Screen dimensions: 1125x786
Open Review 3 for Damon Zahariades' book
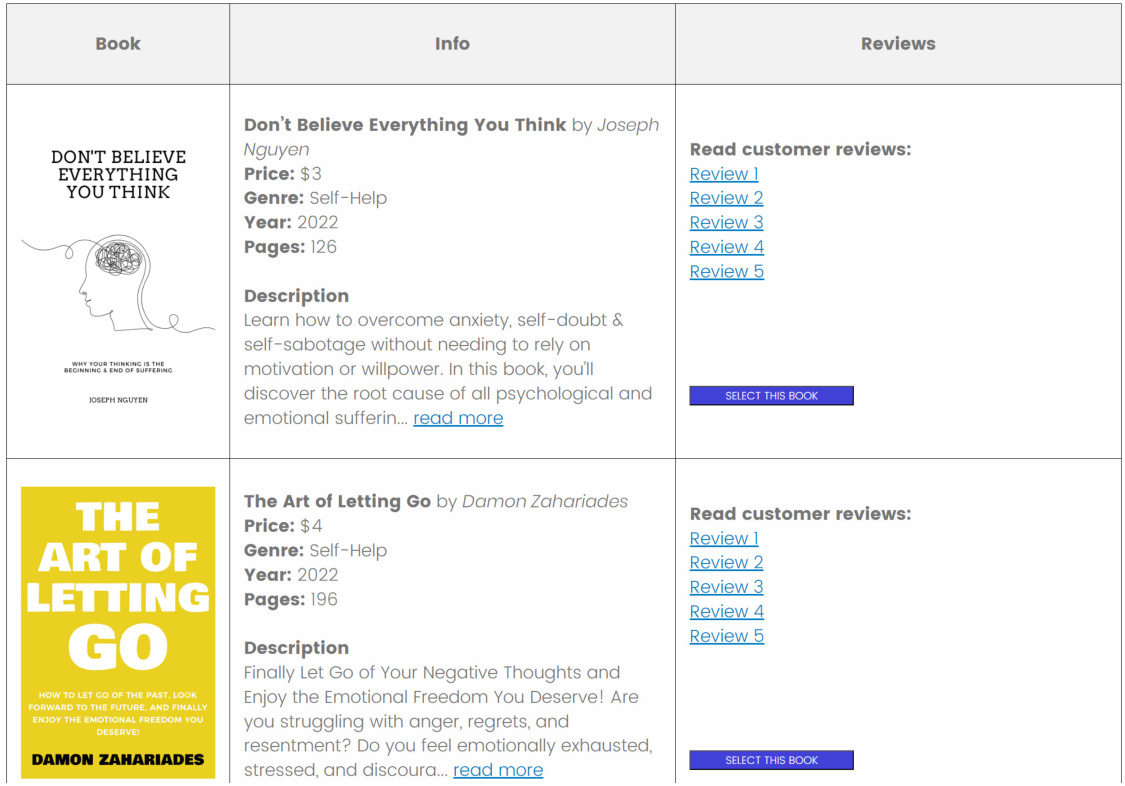pos(726,587)
